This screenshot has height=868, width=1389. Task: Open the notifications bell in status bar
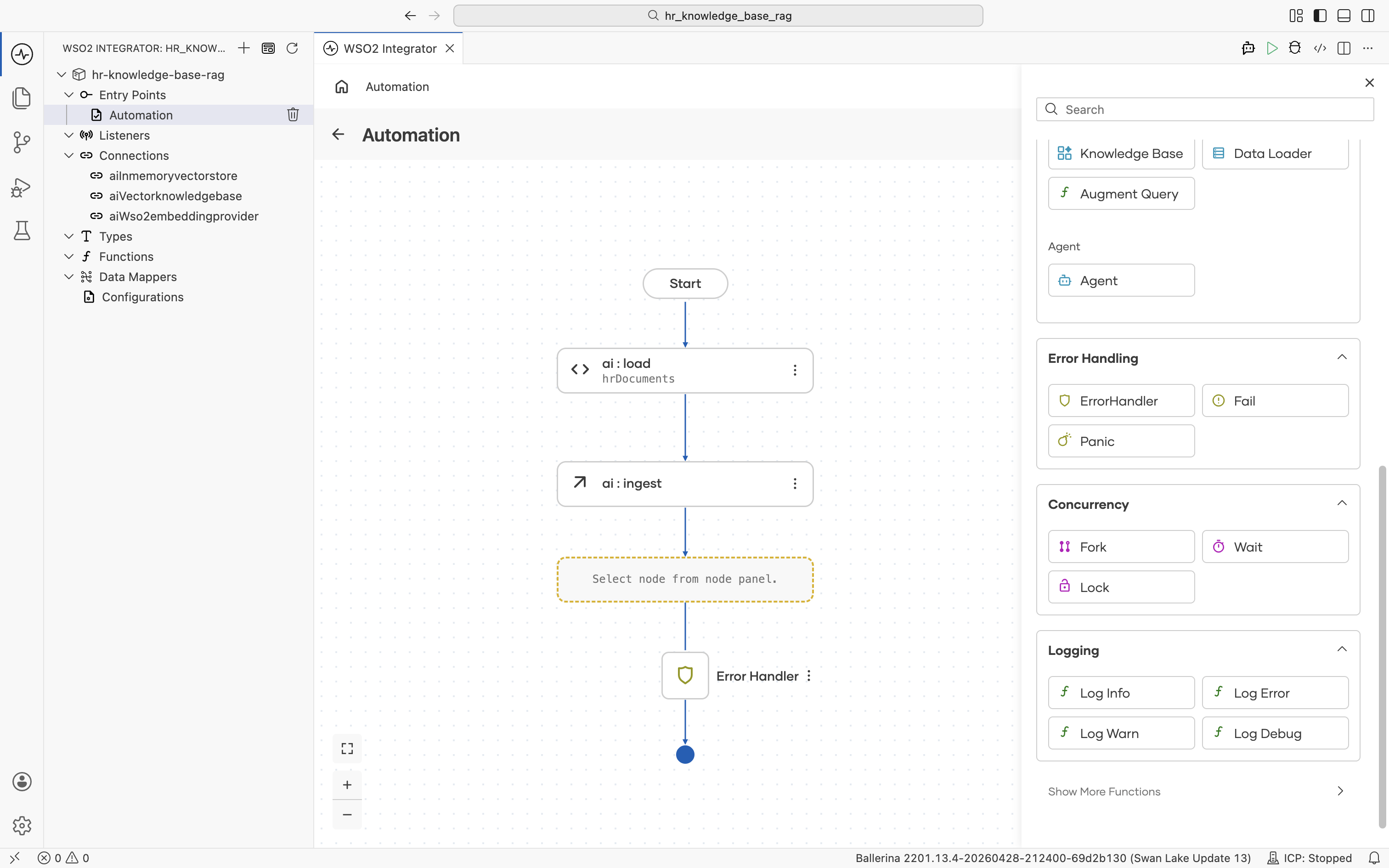click(x=1375, y=858)
